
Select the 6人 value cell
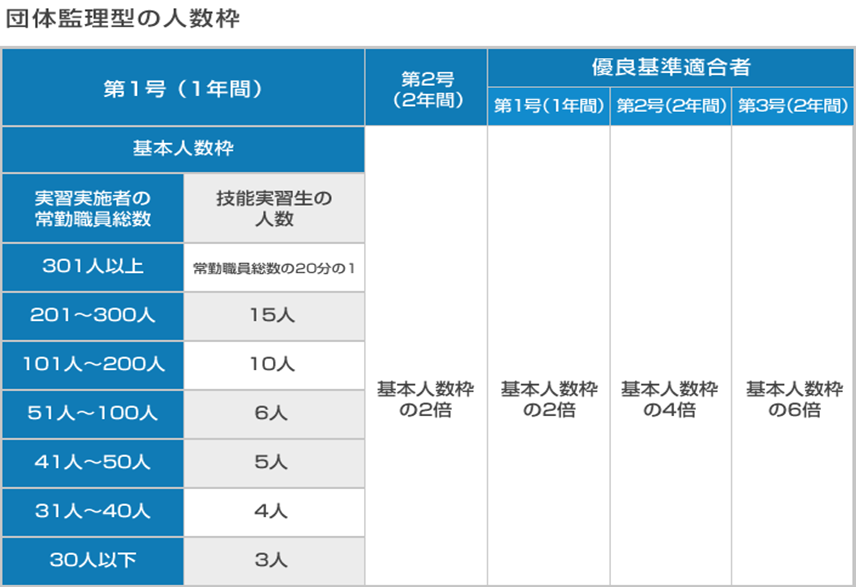click(x=274, y=413)
